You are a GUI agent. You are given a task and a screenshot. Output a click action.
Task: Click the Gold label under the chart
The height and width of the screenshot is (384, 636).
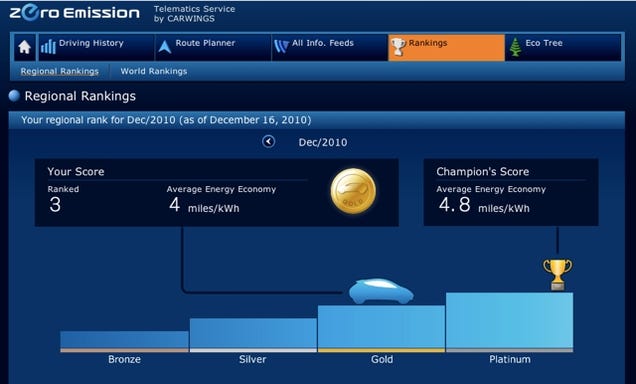tap(382, 359)
